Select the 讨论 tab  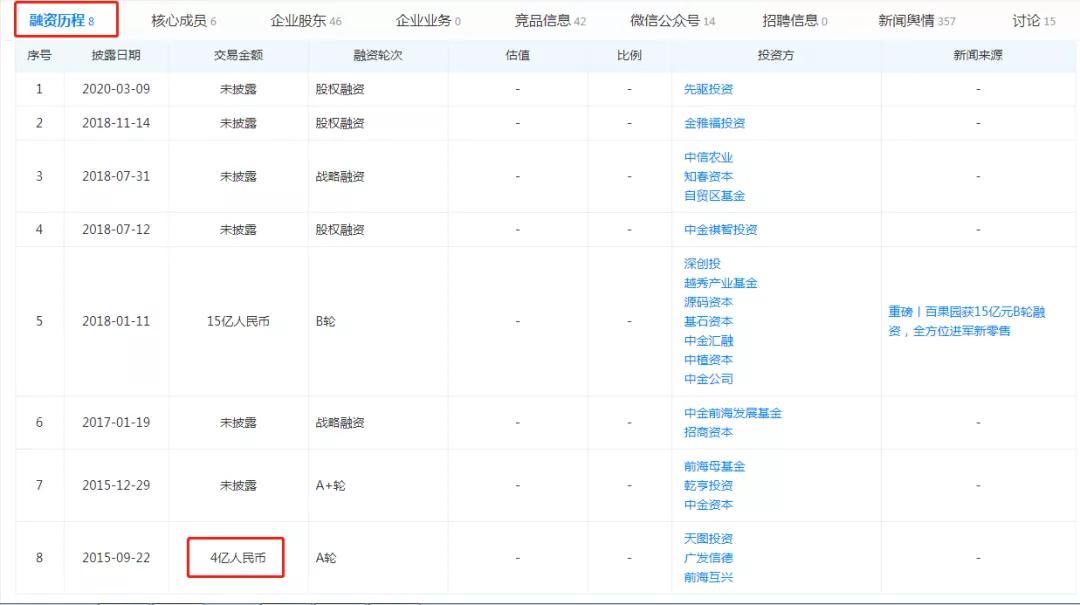click(1034, 21)
